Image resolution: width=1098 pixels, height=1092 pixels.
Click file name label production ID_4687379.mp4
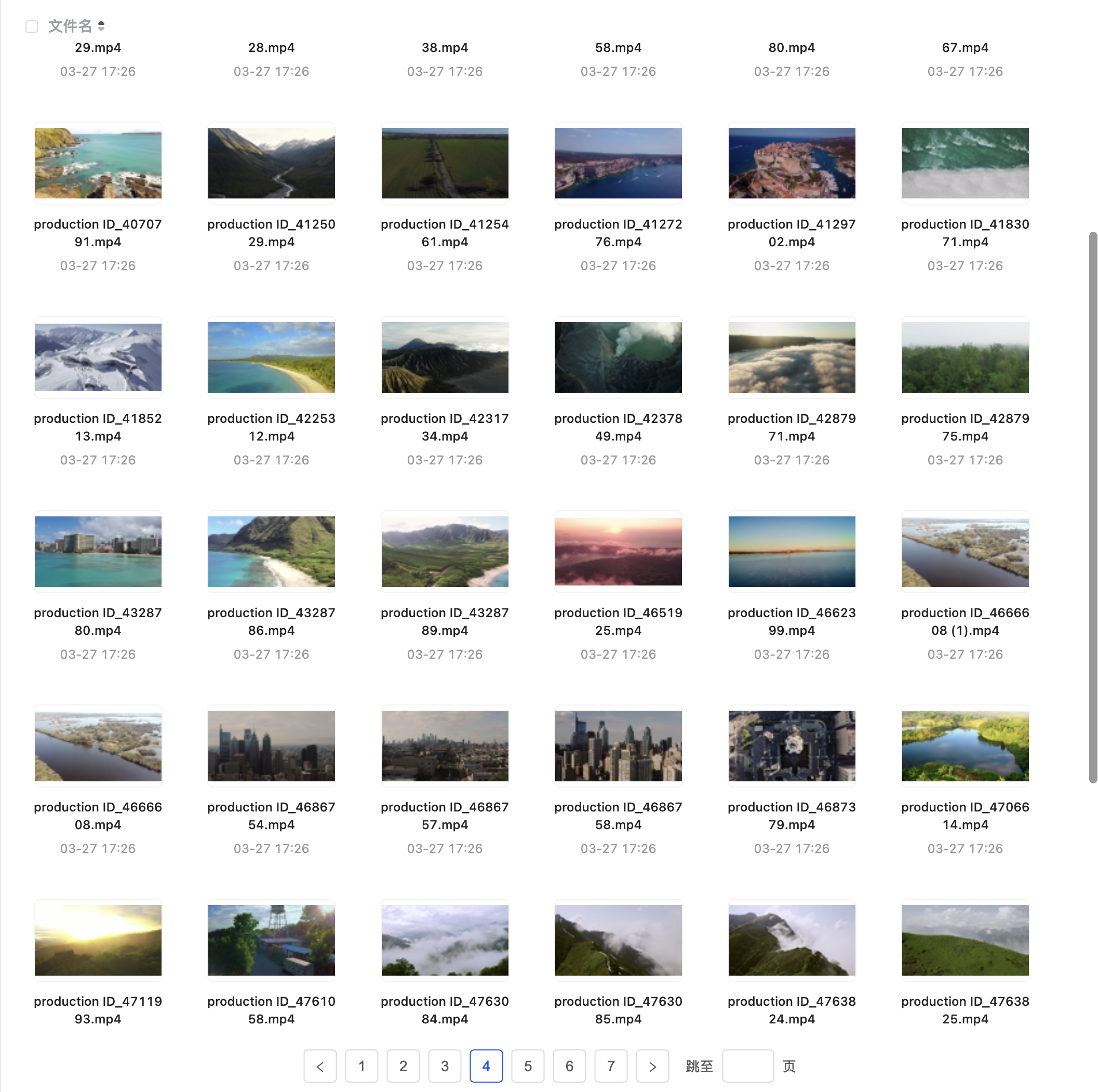[x=792, y=816]
